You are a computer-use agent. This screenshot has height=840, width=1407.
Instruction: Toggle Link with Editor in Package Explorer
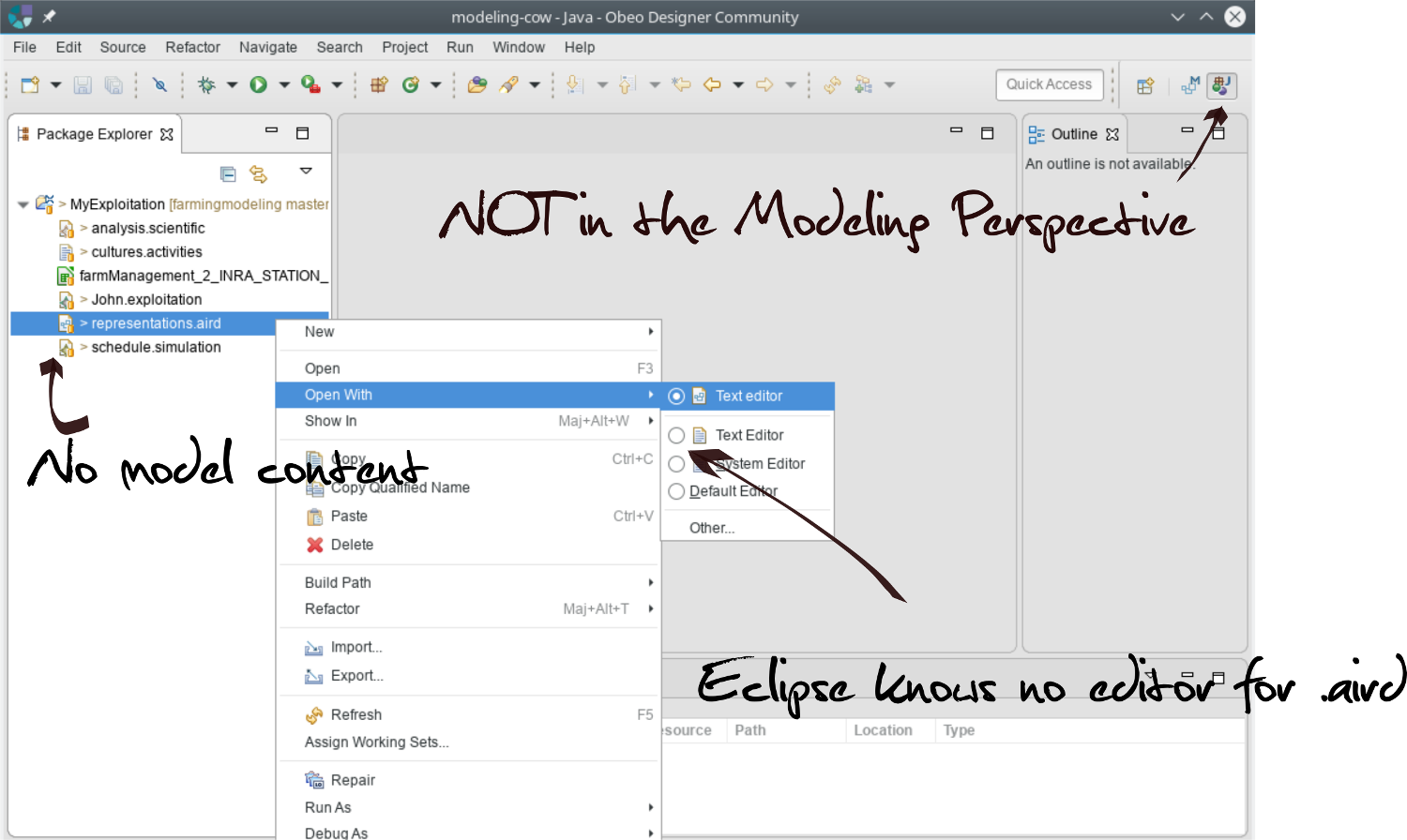pyautogui.click(x=258, y=174)
